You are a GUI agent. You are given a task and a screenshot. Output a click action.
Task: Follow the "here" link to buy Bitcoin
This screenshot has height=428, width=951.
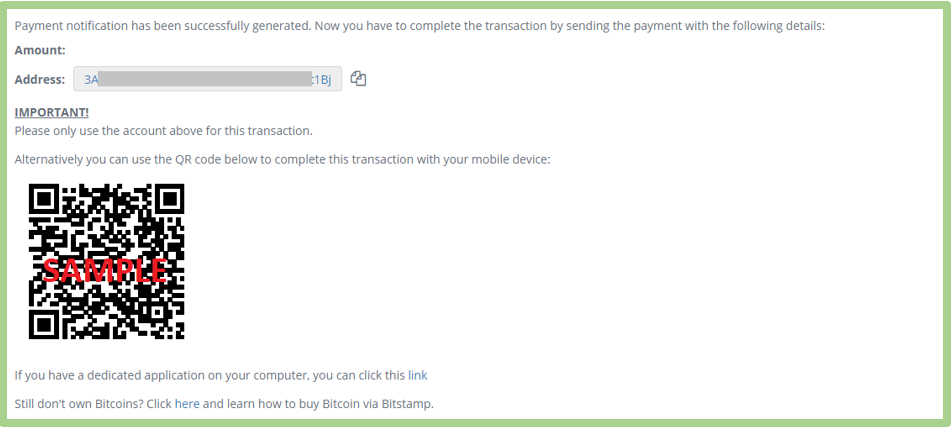tap(187, 404)
